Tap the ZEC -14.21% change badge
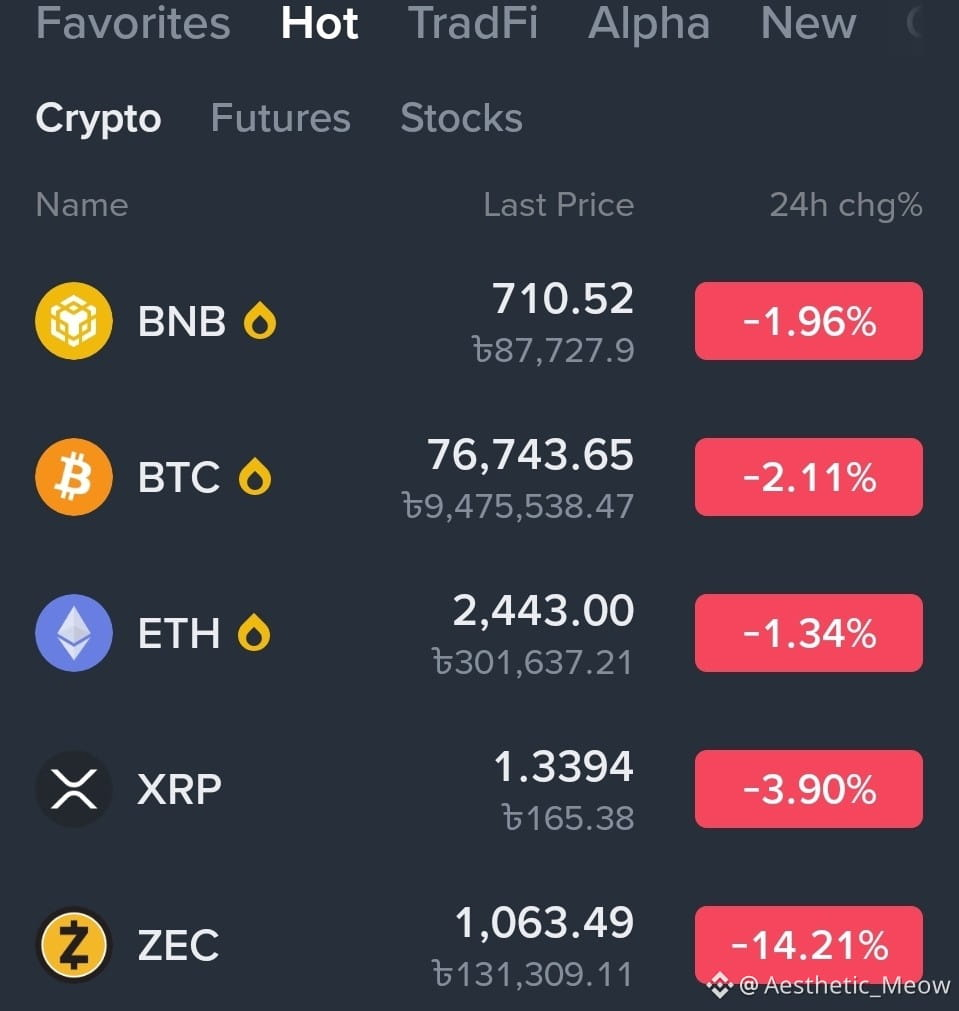The image size is (959, 1011). (x=809, y=945)
